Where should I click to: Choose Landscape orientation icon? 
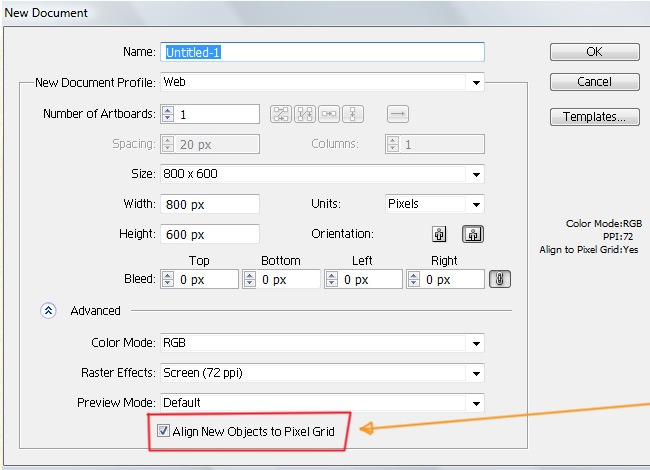point(471,234)
